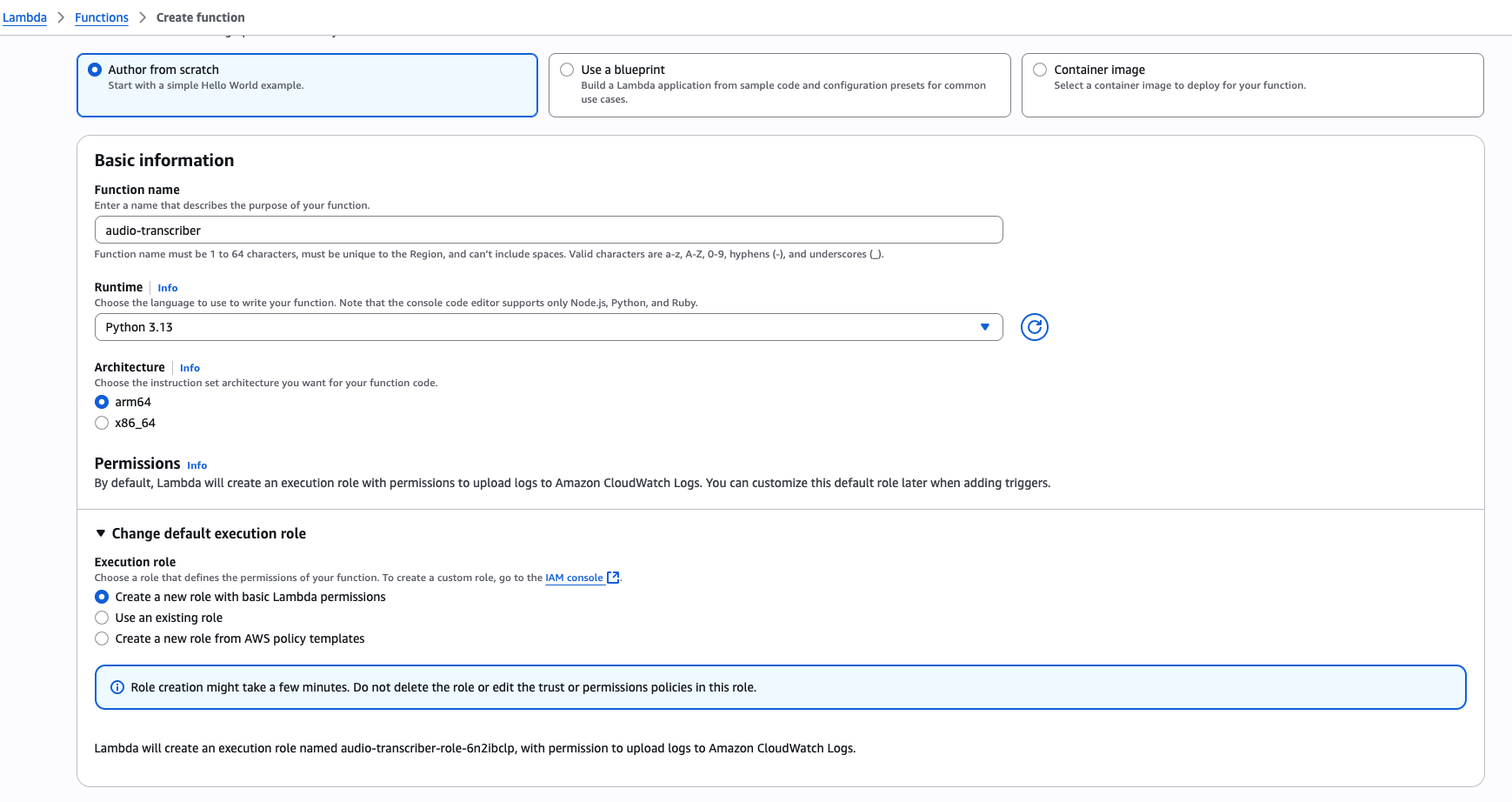Open Info link next to Architecture
The image size is (1512, 802).
(x=190, y=368)
